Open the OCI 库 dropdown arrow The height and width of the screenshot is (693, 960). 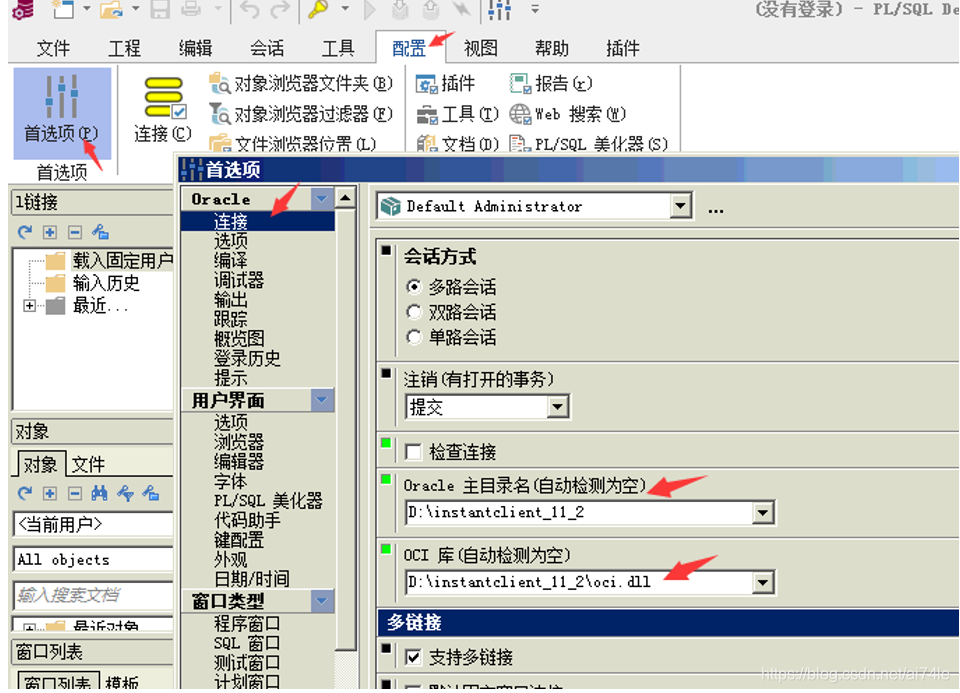763,582
